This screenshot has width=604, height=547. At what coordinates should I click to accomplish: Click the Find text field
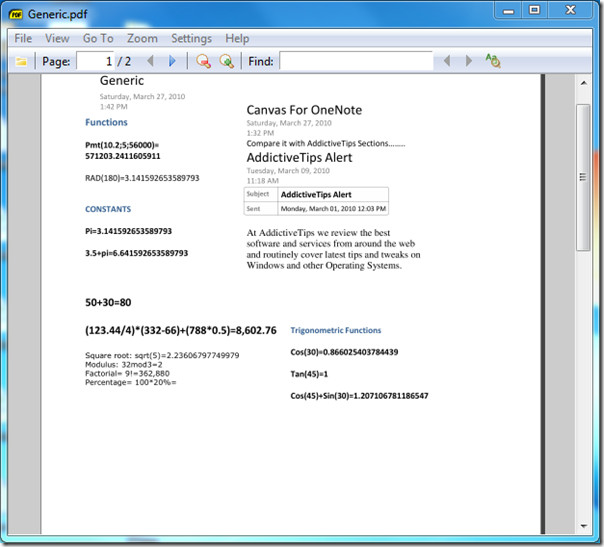[x=356, y=61]
